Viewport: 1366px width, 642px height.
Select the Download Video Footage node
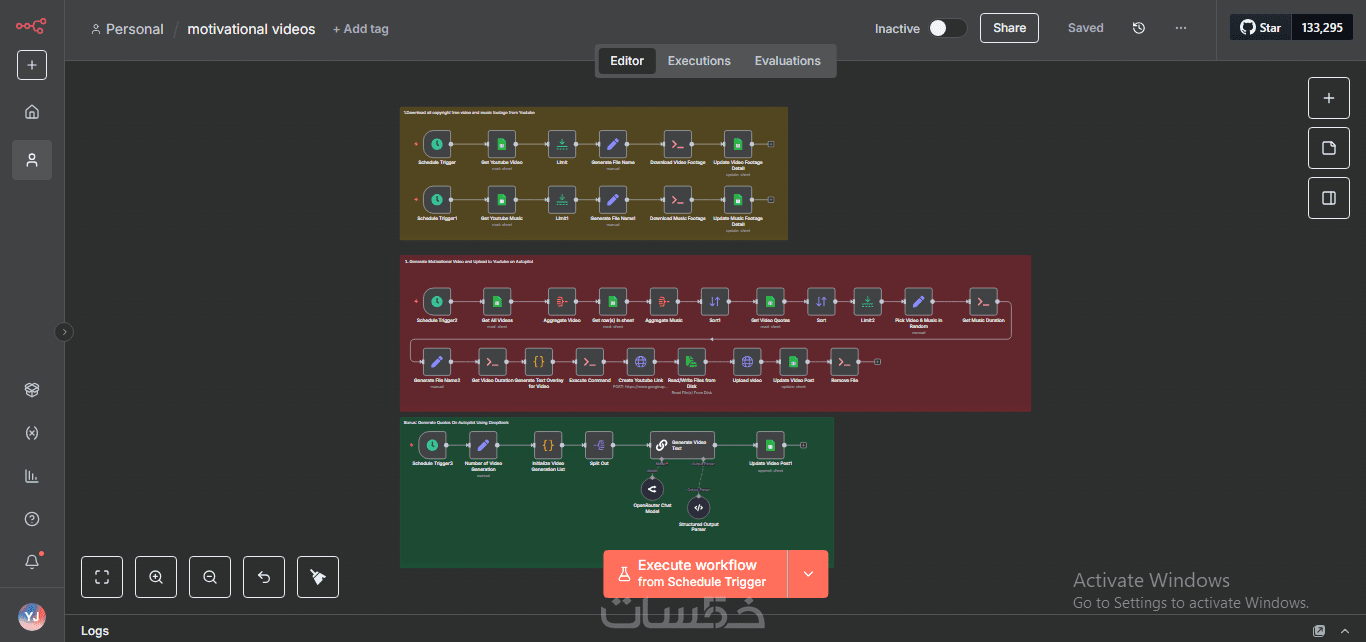[678, 144]
